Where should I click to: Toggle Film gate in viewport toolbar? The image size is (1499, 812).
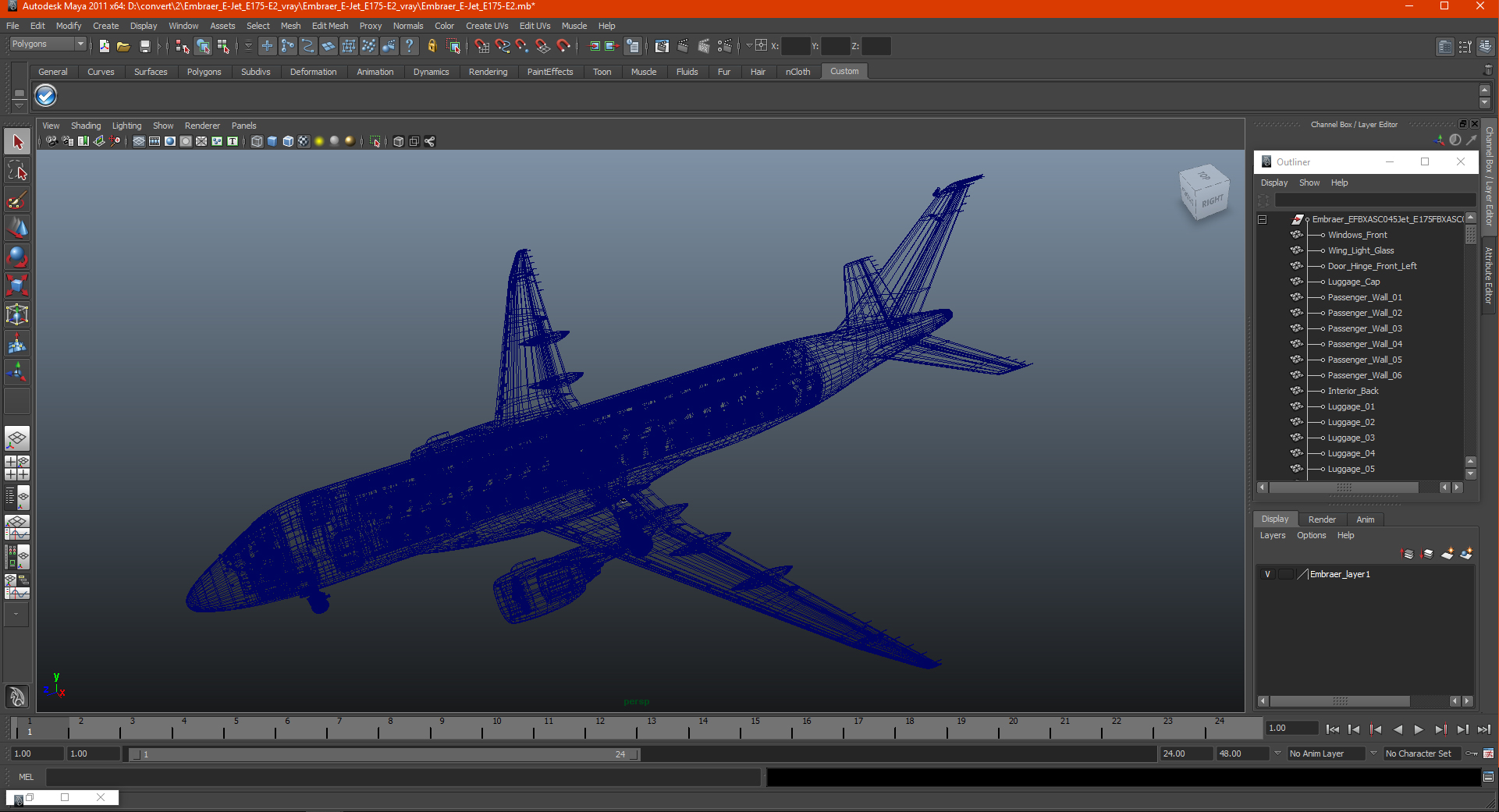pos(155,141)
